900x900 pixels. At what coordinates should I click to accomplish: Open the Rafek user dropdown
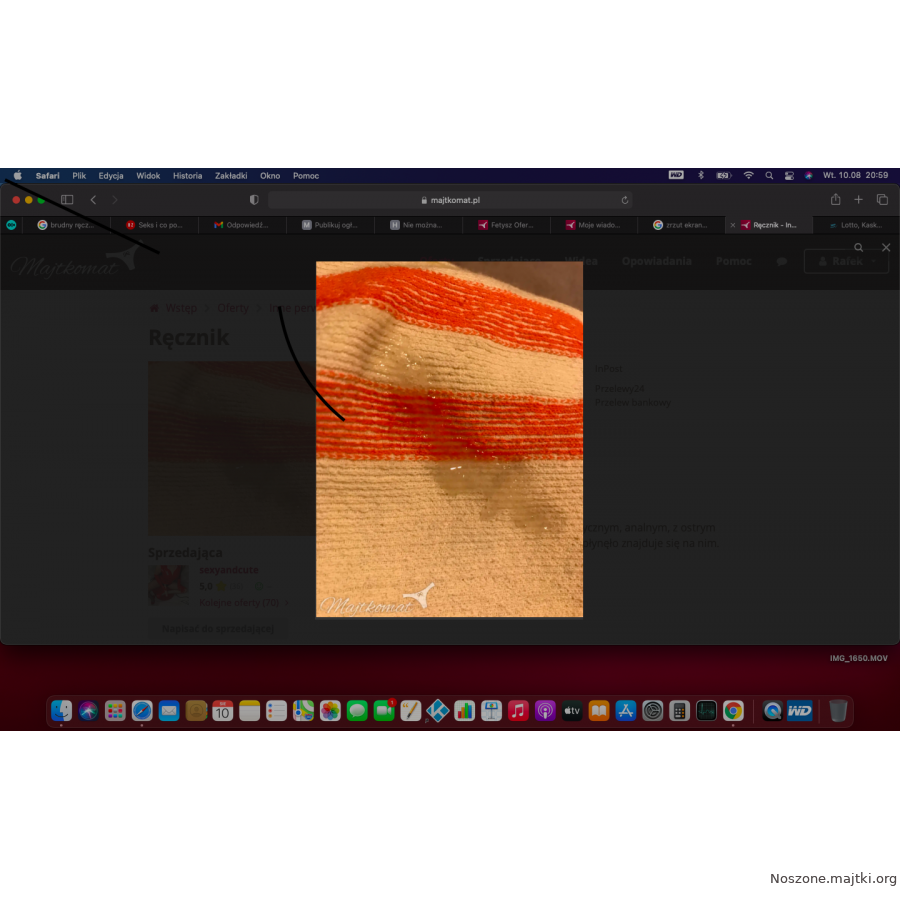(846, 261)
